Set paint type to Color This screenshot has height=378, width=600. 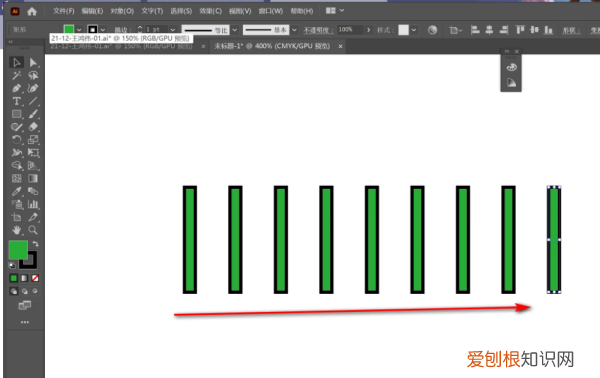click(x=14, y=278)
